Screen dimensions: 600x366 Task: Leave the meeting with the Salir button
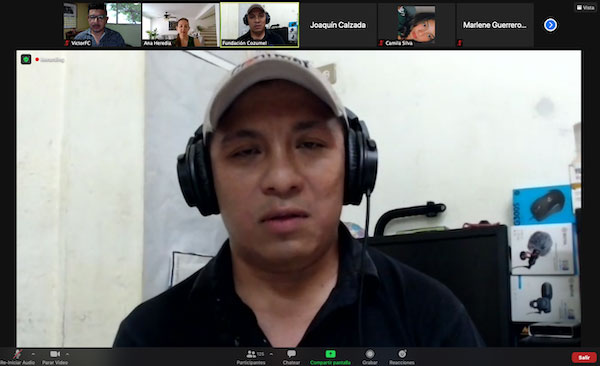(584, 357)
